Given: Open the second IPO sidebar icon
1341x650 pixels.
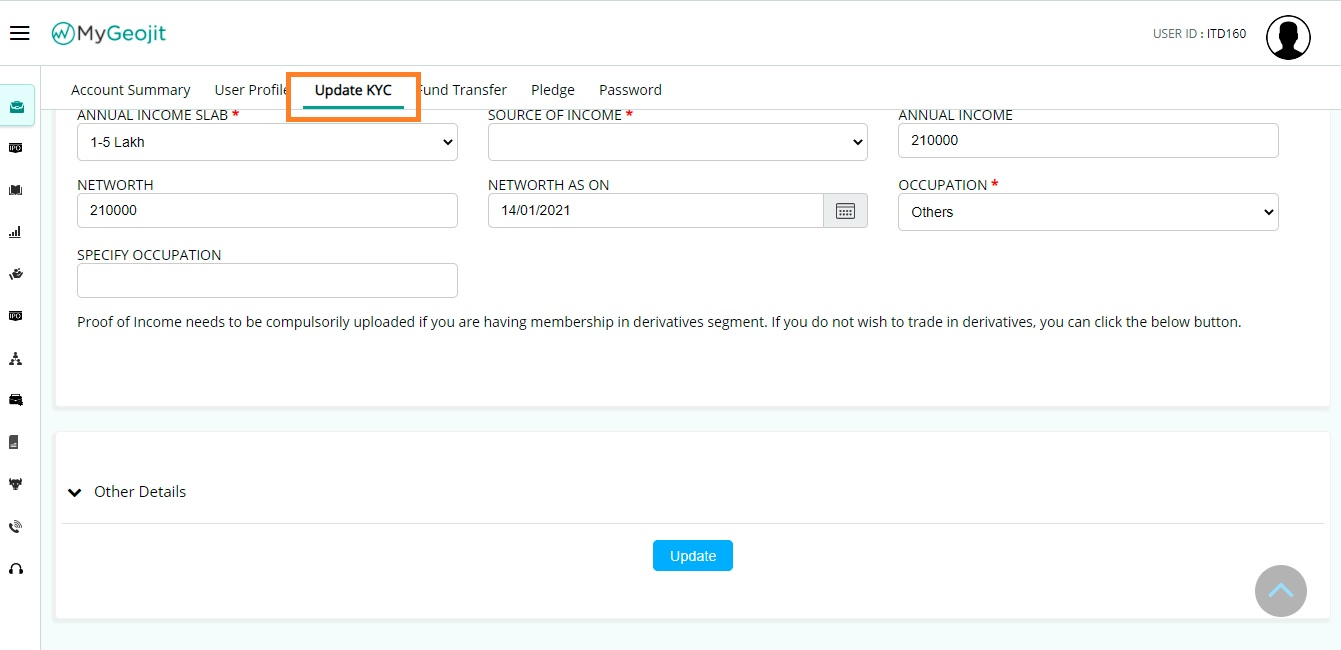Looking at the screenshot, I should 15,316.
